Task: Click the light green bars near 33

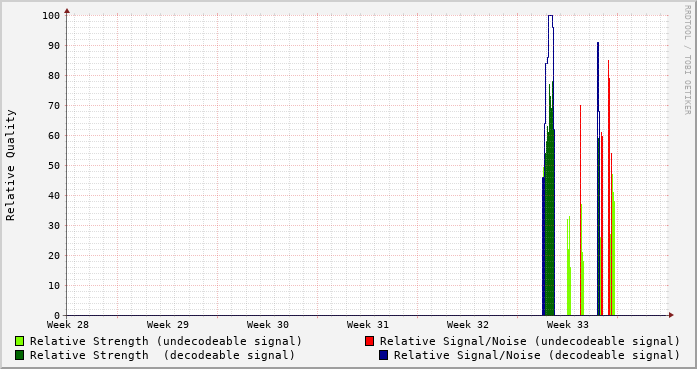Action: coord(569,266)
